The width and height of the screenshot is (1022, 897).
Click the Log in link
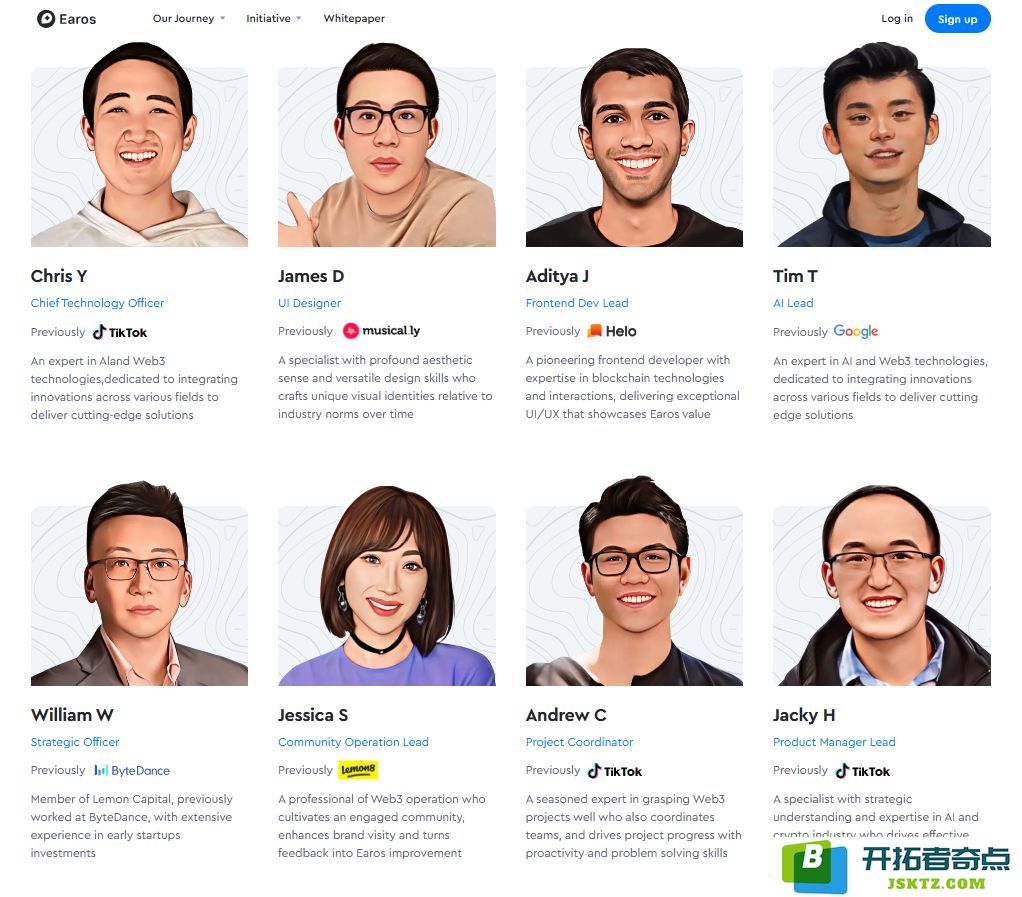click(897, 18)
